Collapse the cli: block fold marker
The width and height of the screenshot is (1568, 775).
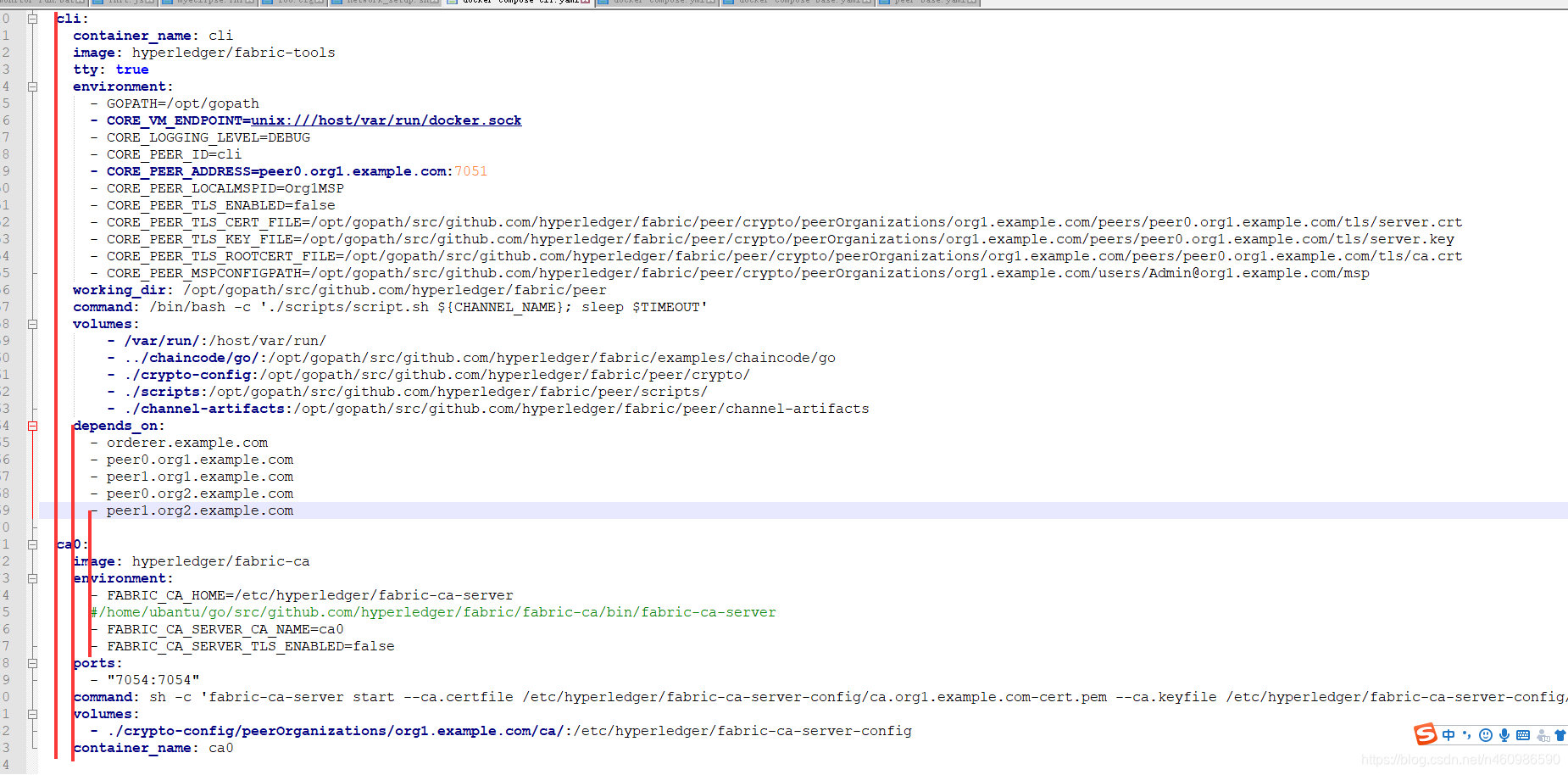point(33,19)
